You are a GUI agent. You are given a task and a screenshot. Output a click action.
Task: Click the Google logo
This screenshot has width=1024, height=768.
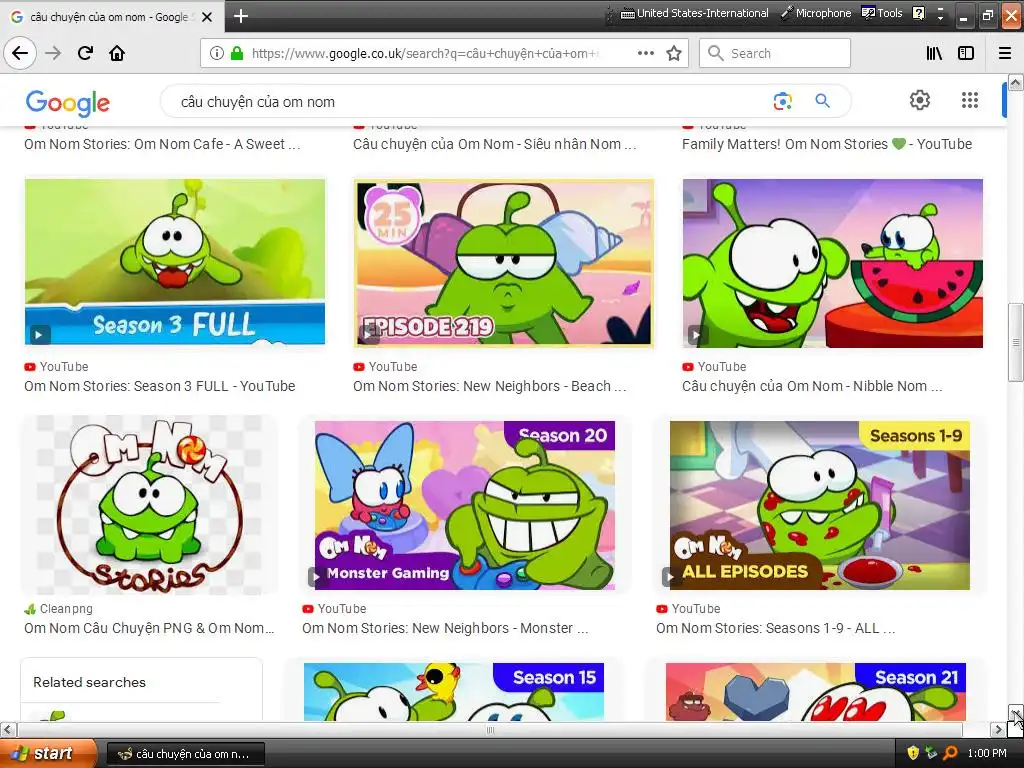tap(68, 103)
